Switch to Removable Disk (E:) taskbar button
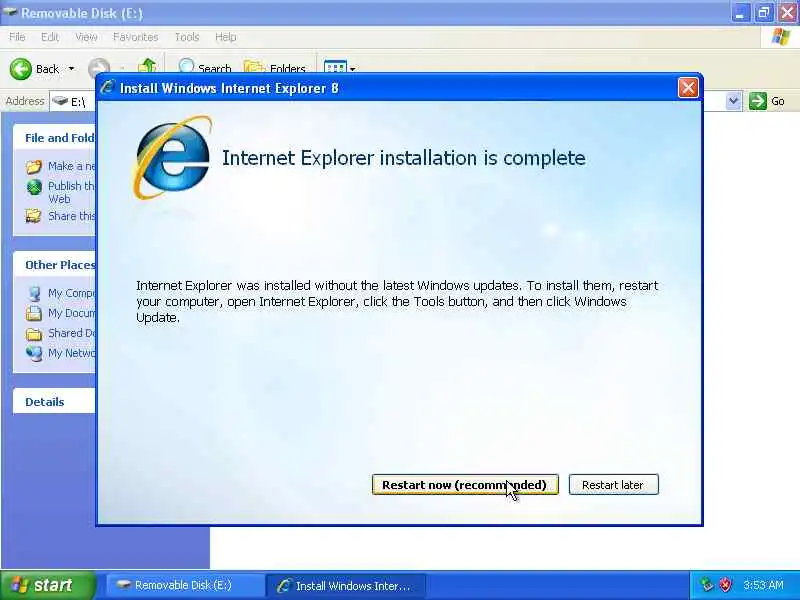 [185, 585]
